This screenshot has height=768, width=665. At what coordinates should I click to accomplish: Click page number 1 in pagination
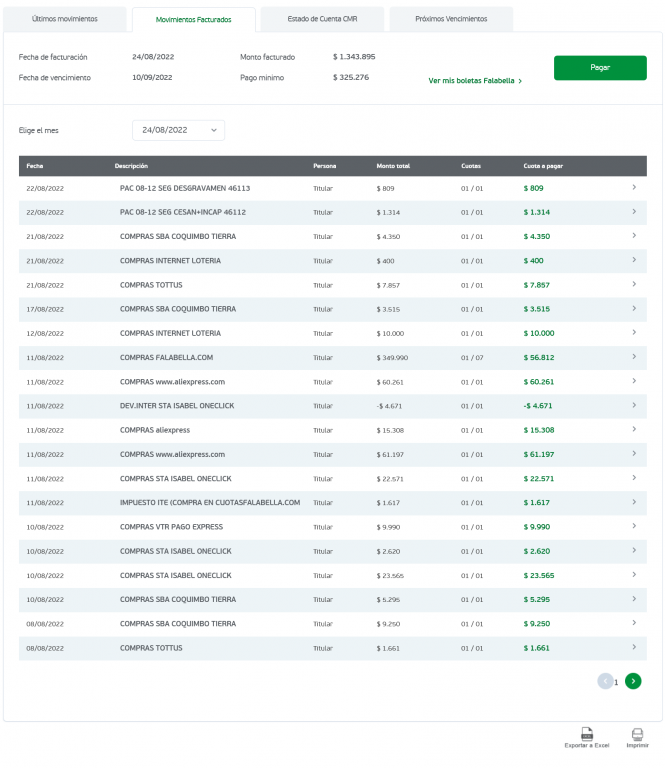[616, 682]
